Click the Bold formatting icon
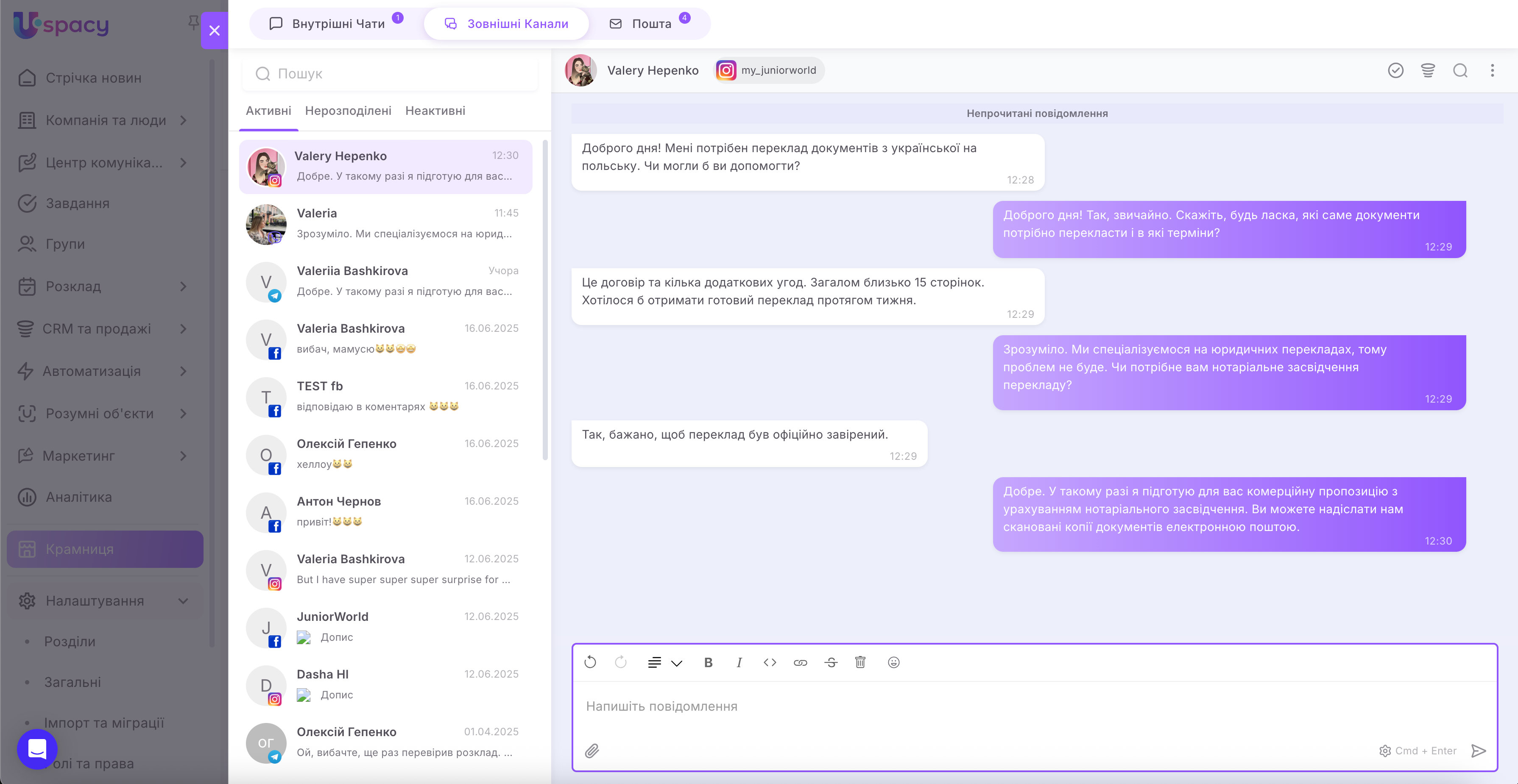The image size is (1518, 784). tap(708, 662)
